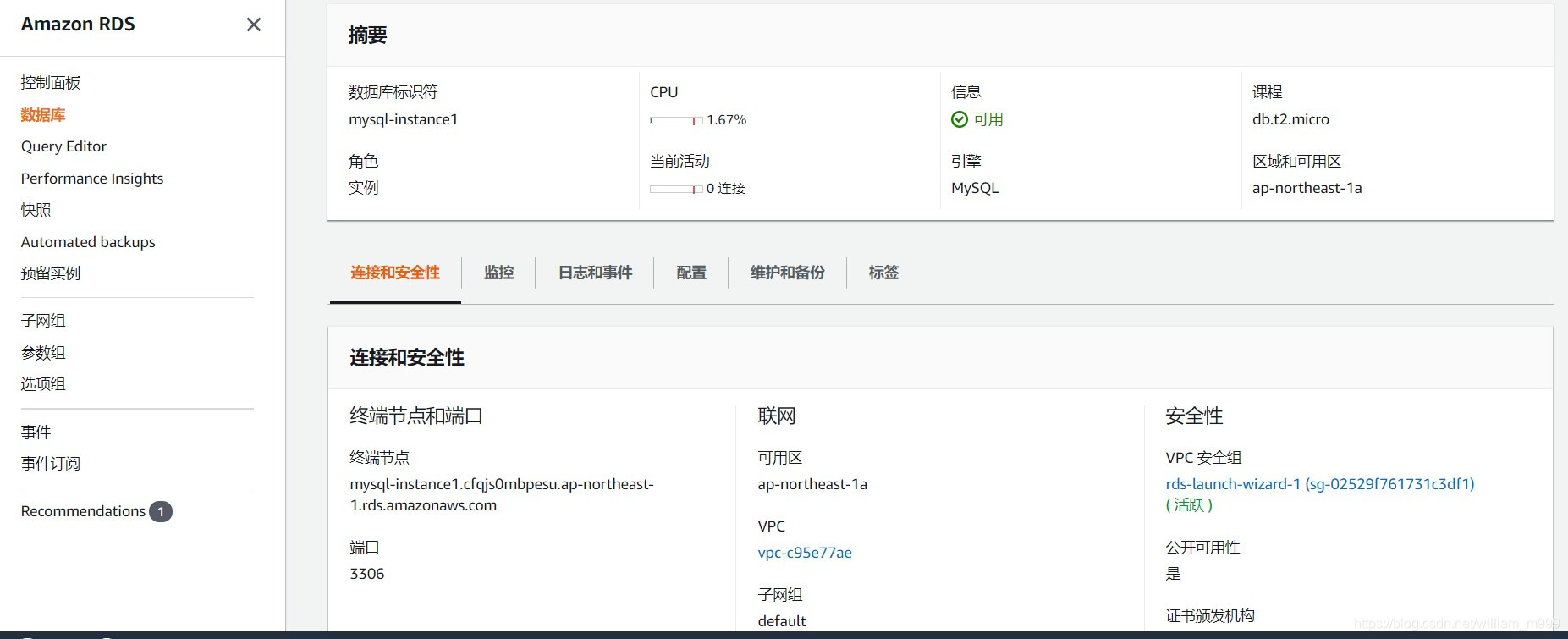Open the 控制面板 dashboard page
This screenshot has width=1568, height=639.
coord(51,83)
